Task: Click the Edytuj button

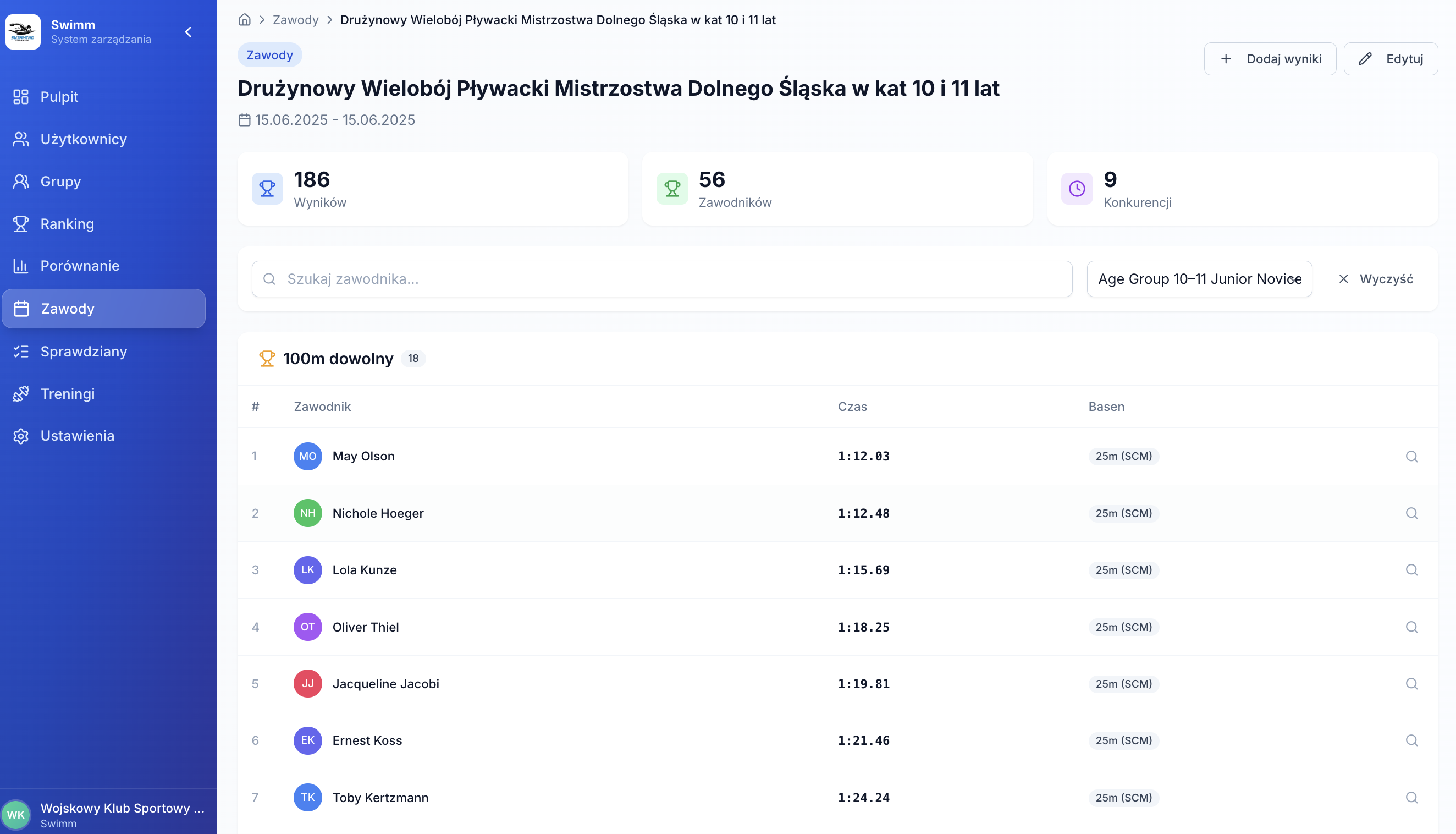Action: [x=1390, y=59]
